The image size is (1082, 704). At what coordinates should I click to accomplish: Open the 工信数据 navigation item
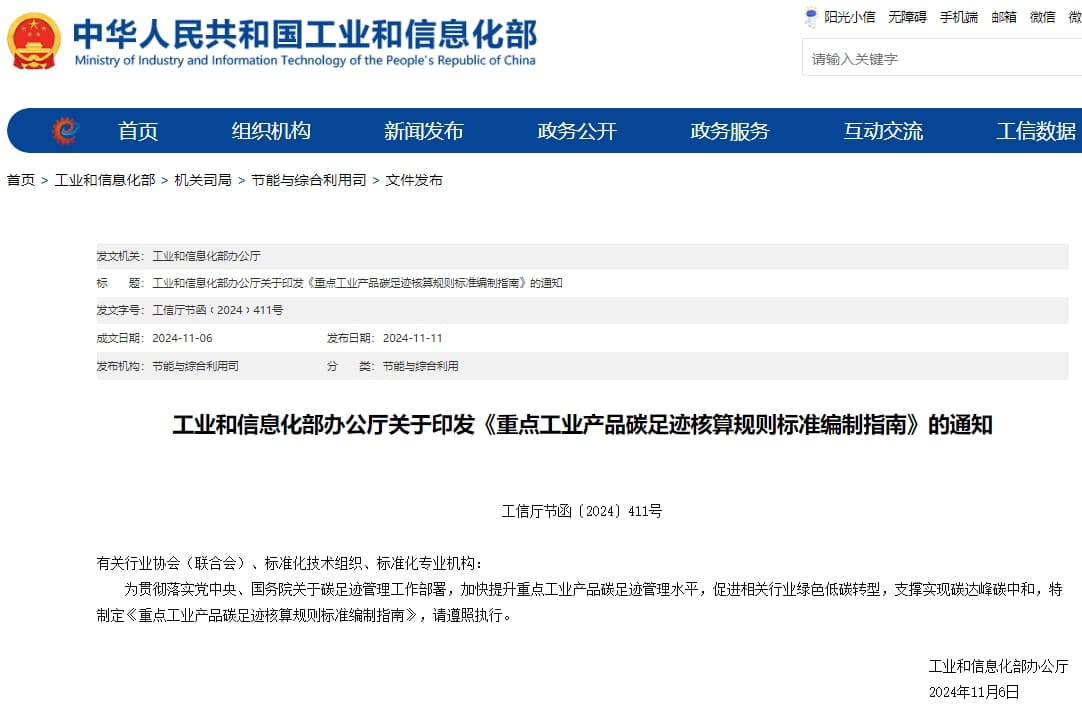click(x=1036, y=131)
